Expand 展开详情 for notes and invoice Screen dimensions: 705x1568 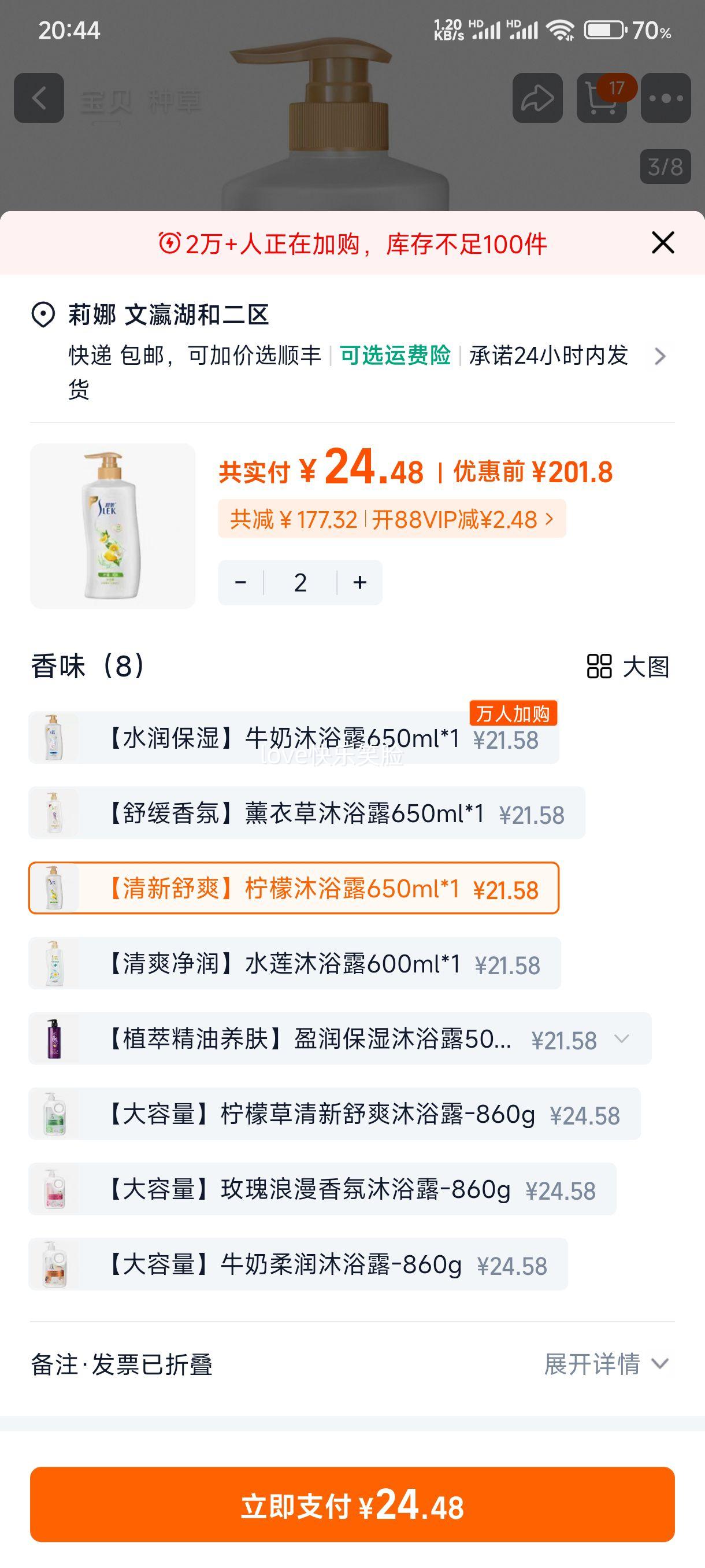(x=606, y=1364)
